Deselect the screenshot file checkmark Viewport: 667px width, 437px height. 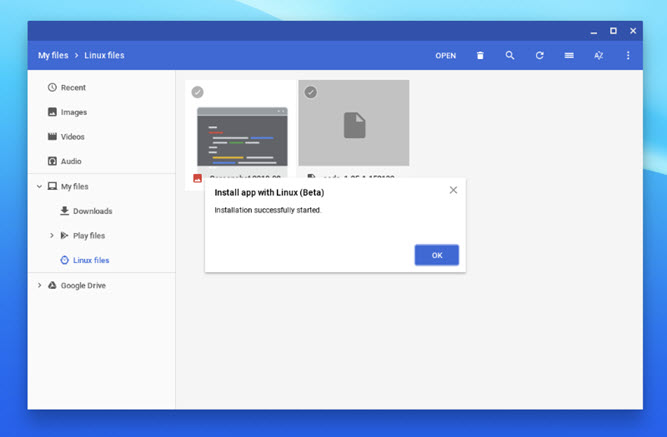click(197, 92)
